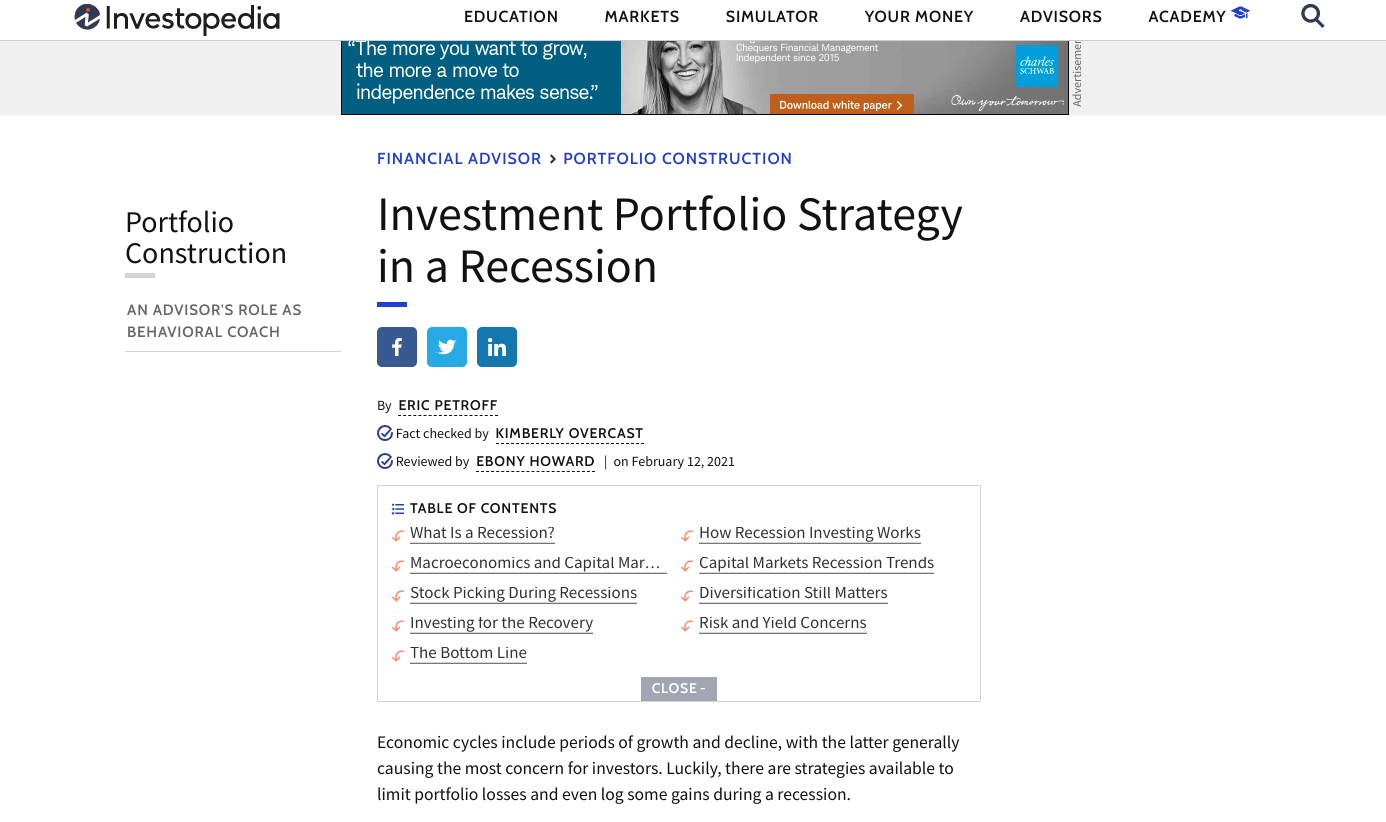Open the YOUR MONEY menu

pyautogui.click(x=918, y=16)
